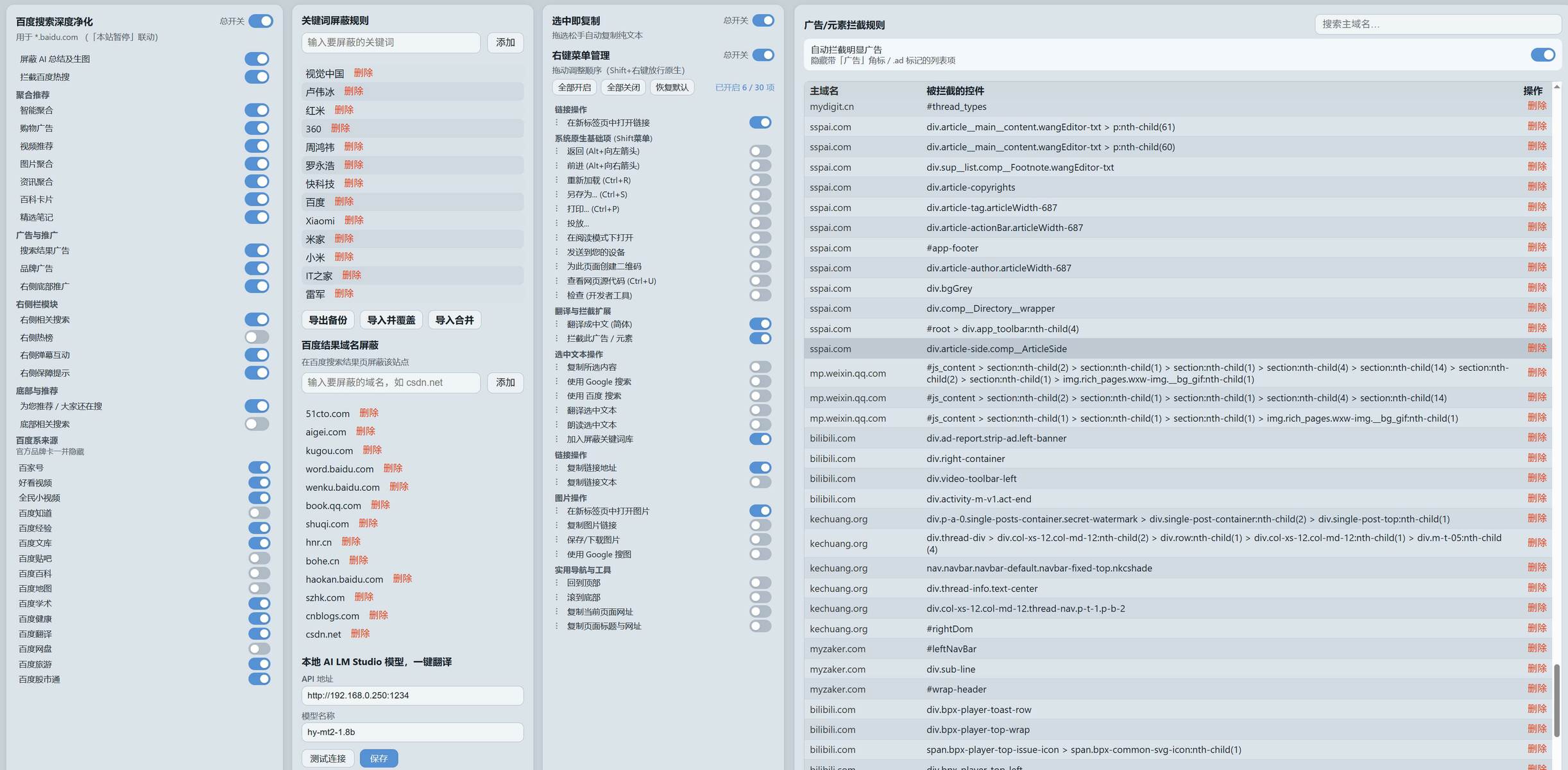1568x770 pixels.
Task: Focus the 输入要屏蔽的关键词 input field
Action: coord(391,42)
